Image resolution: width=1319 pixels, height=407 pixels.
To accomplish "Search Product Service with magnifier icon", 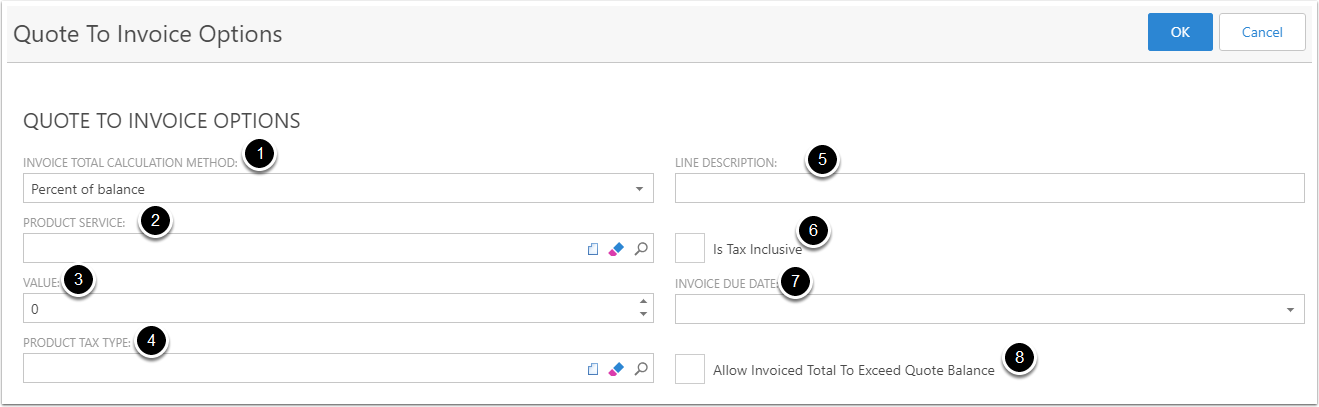I will click(x=641, y=249).
